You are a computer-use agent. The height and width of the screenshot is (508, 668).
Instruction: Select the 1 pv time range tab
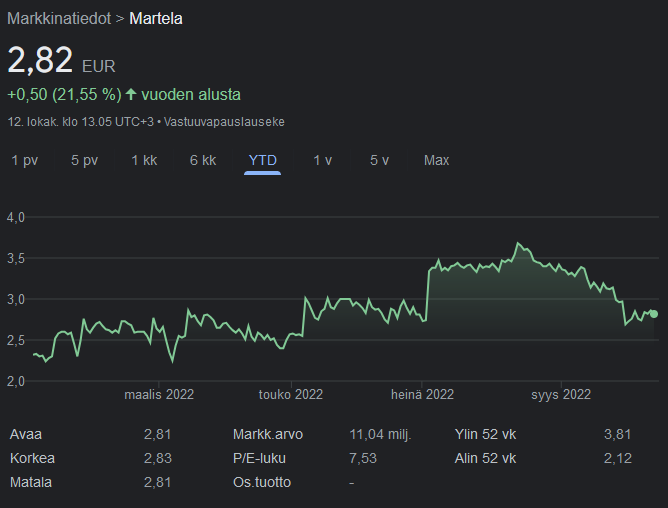[25, 160]
